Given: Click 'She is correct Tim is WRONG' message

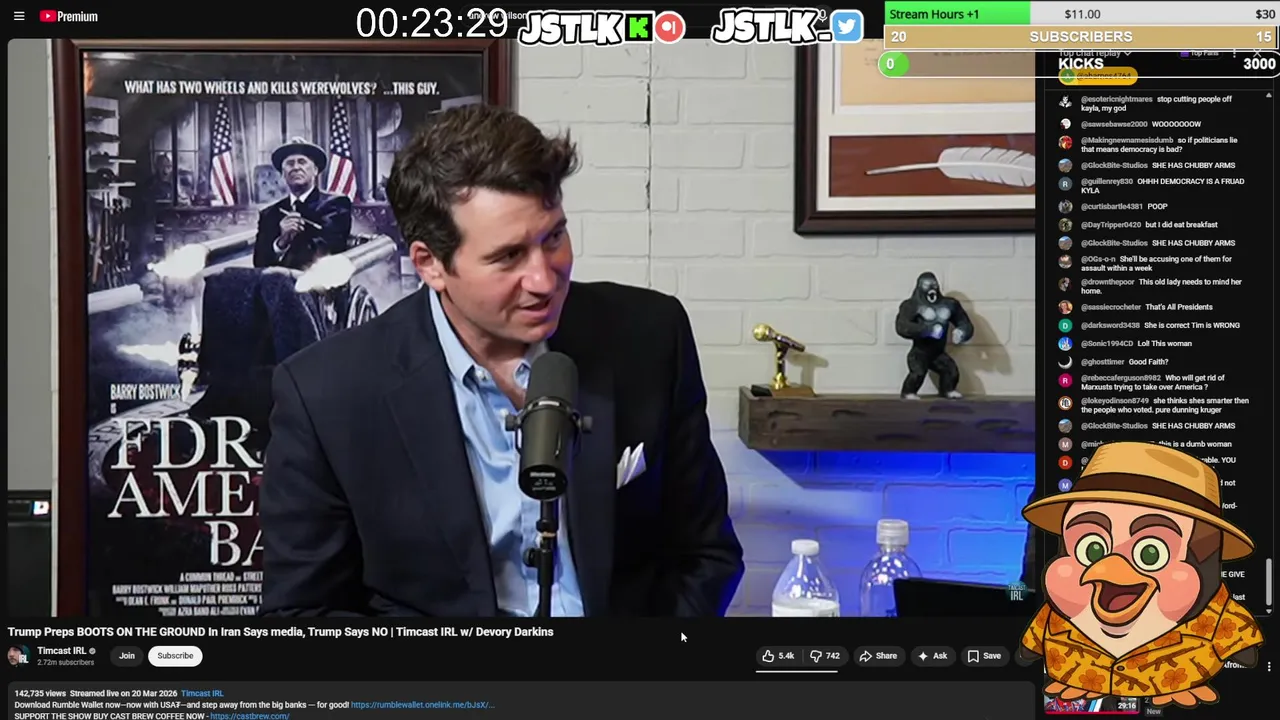Looking at the screenshot, I should coord(1192,325).
